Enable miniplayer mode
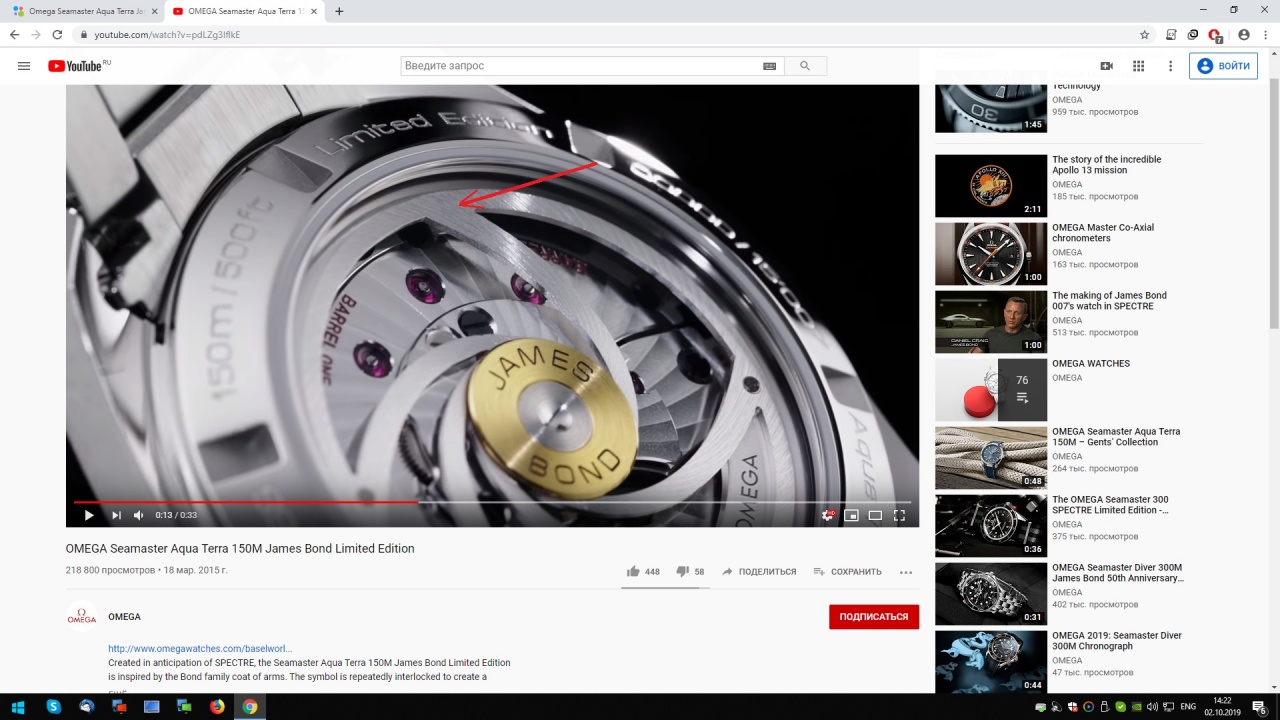1280x720 pixels. [851, 515]
